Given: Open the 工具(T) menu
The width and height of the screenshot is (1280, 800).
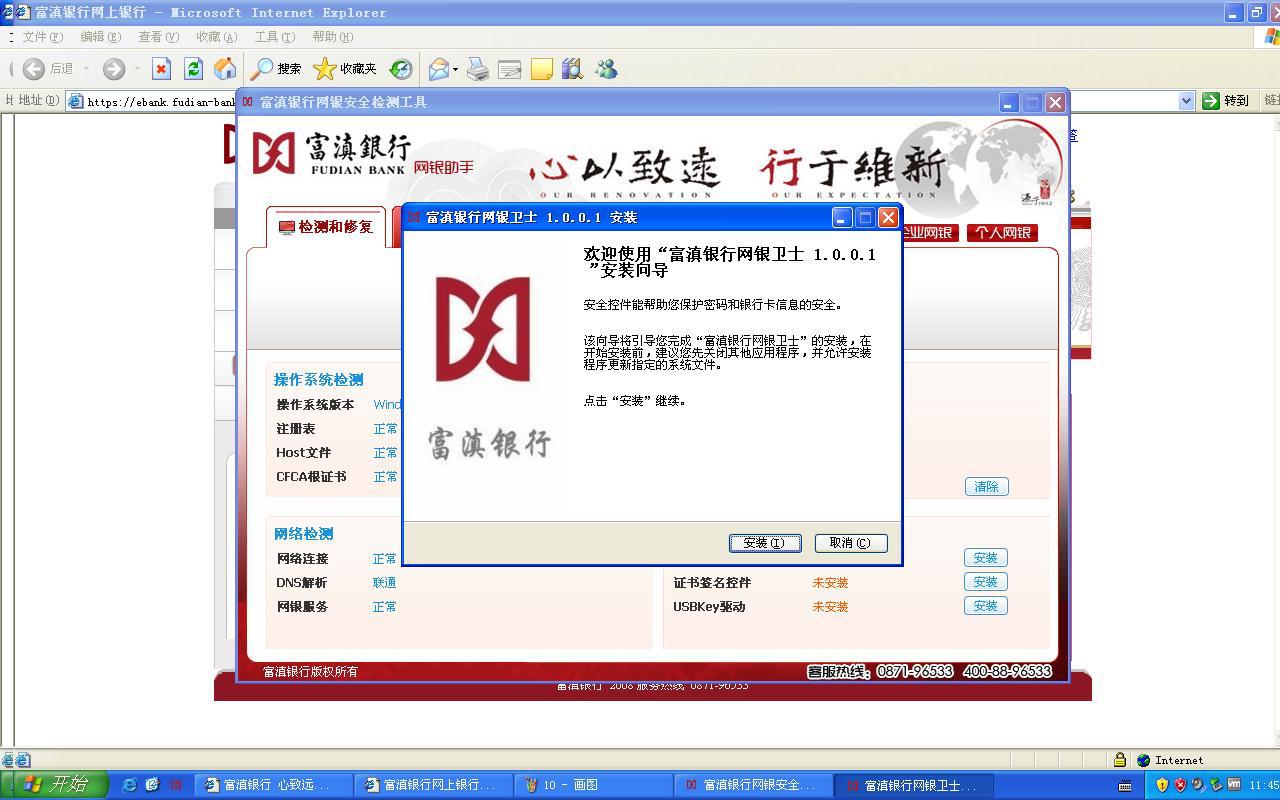Looking at the screenshot, I should pyautogui.click(x=274, y=36).
